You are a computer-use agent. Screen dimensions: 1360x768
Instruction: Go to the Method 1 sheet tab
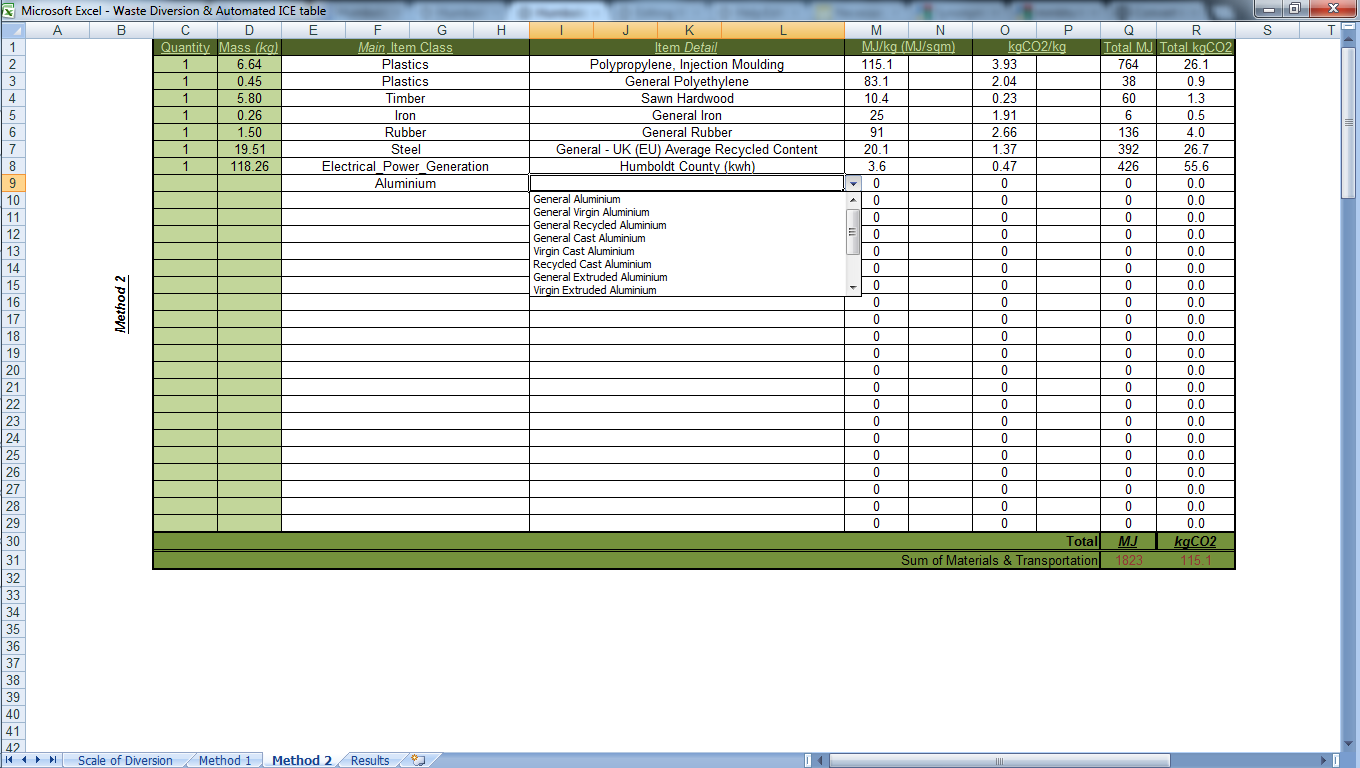click(225, 761)
